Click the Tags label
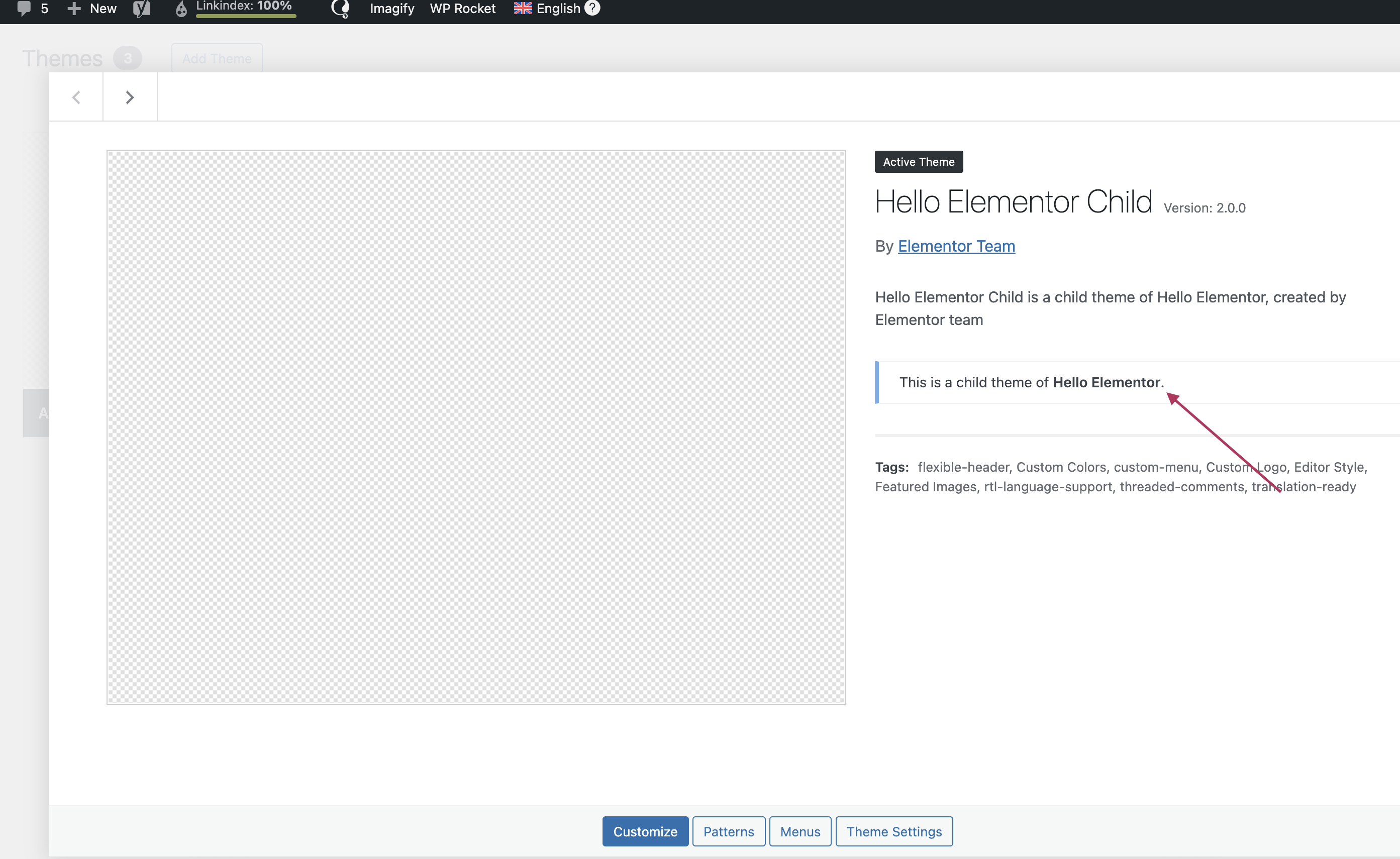The width and height of the screenshot is (1400, 859). [x=892, y=467]
